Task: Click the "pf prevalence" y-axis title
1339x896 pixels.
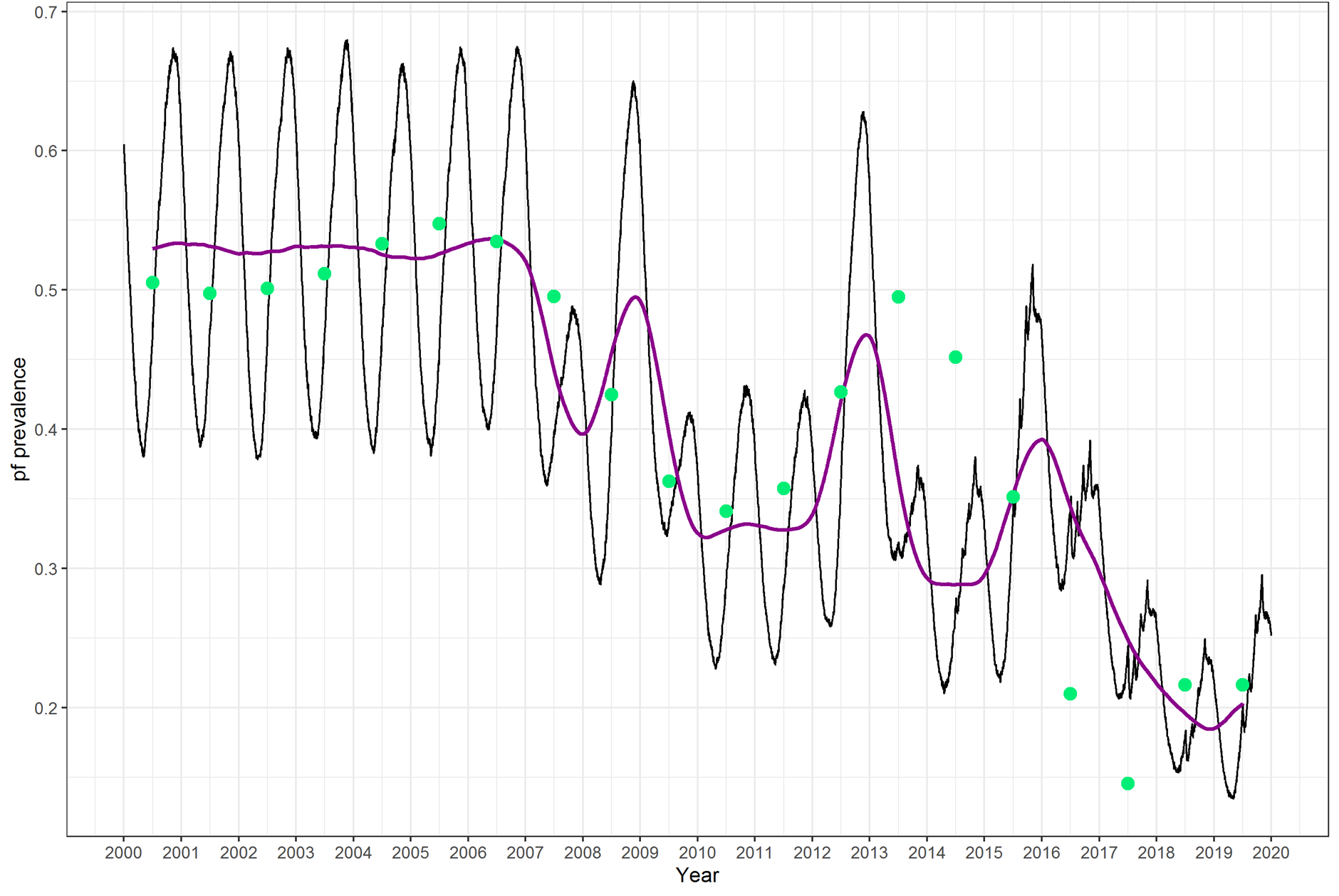Action: (20, 420)
